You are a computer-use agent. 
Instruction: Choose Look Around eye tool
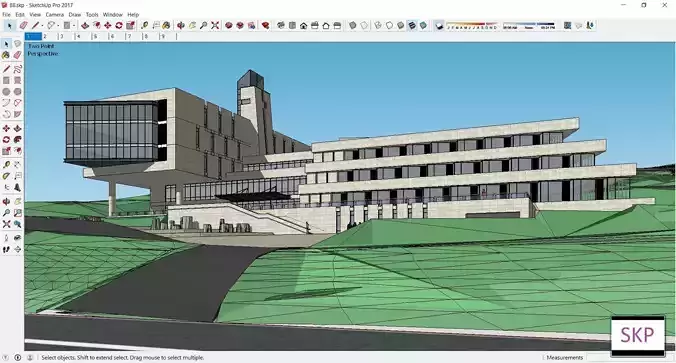17,238
